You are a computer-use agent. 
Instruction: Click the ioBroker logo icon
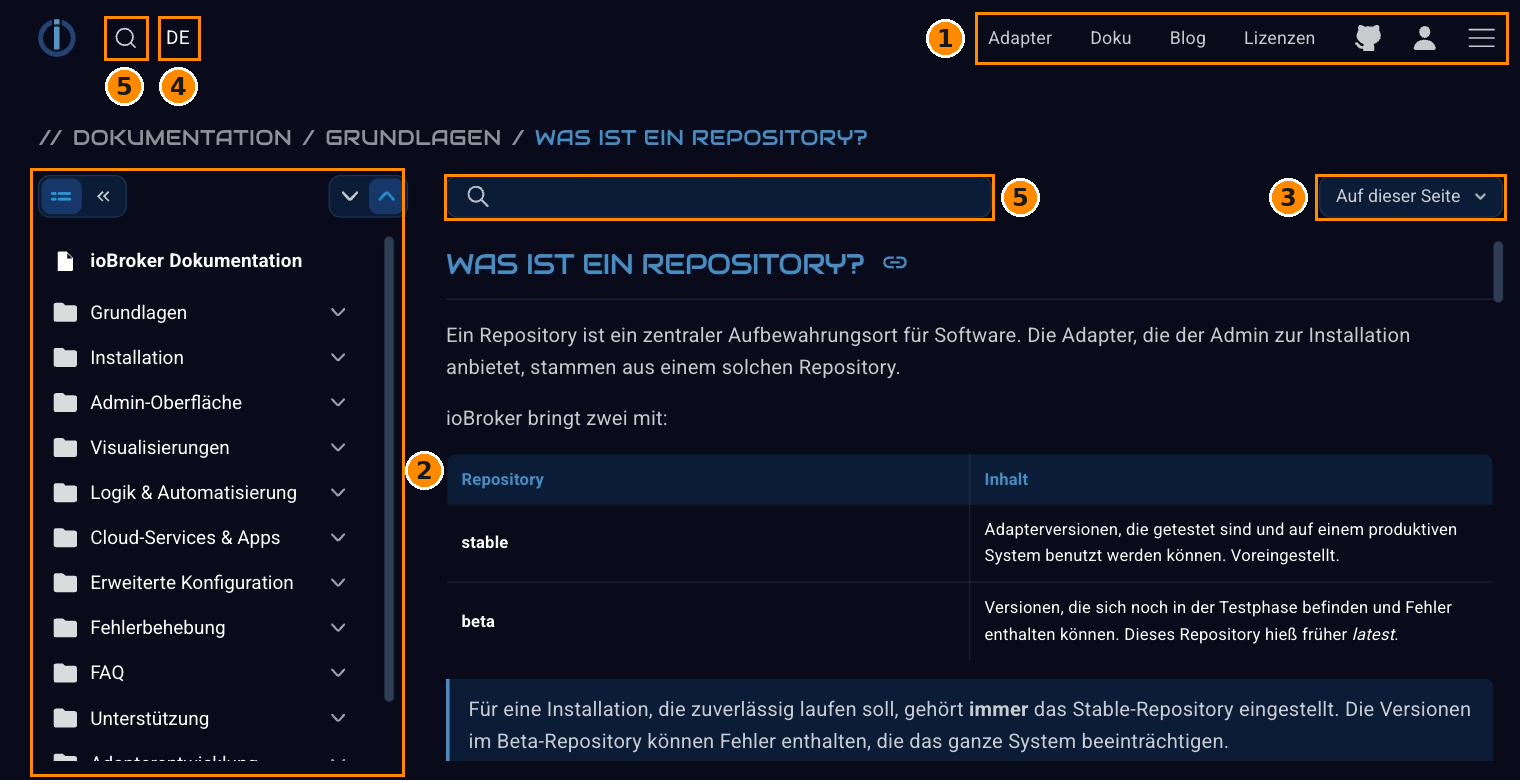[57, 38]
